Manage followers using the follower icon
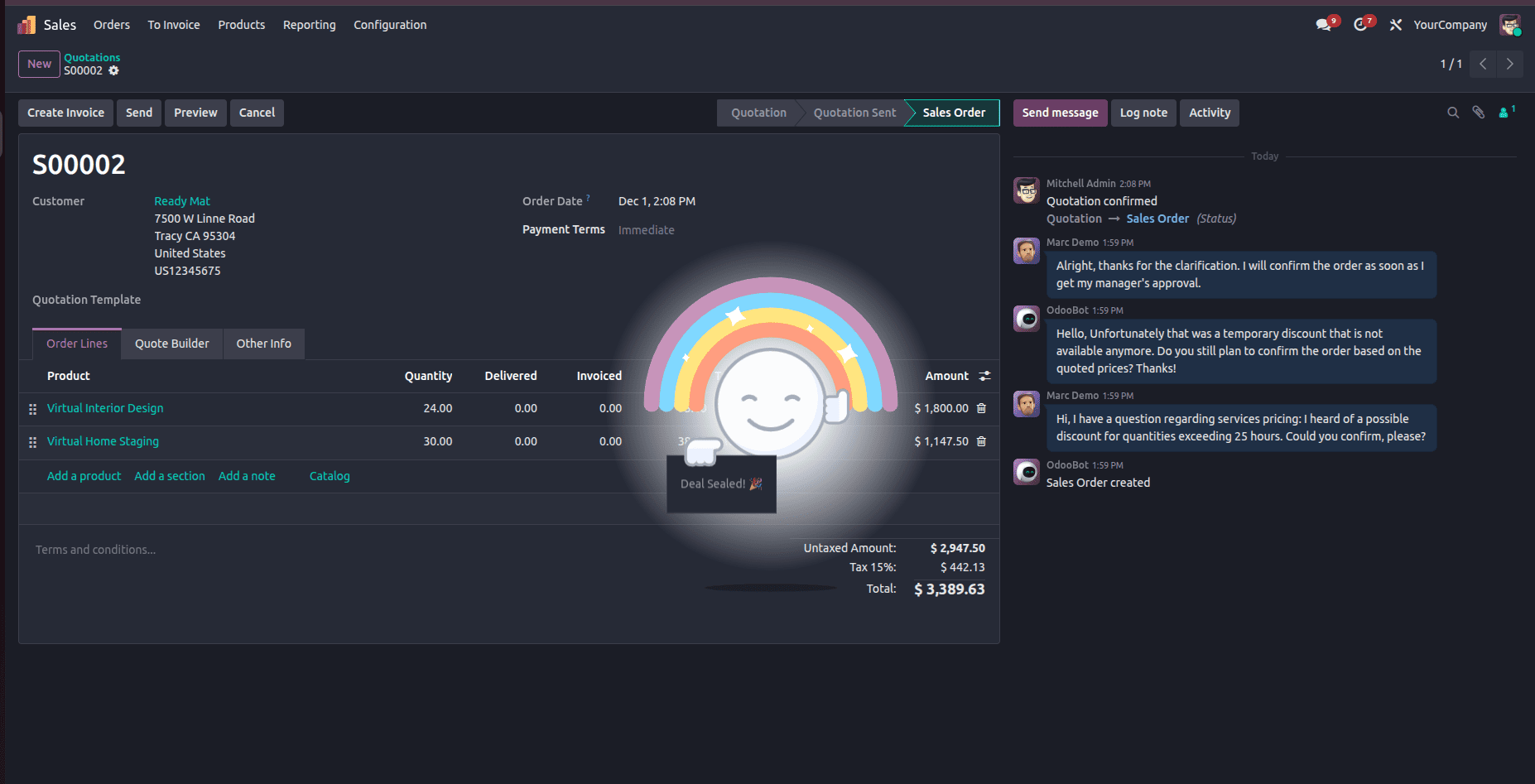Image resolution: width=1535 pixels, height=784 pixels. click(1504, 113)
